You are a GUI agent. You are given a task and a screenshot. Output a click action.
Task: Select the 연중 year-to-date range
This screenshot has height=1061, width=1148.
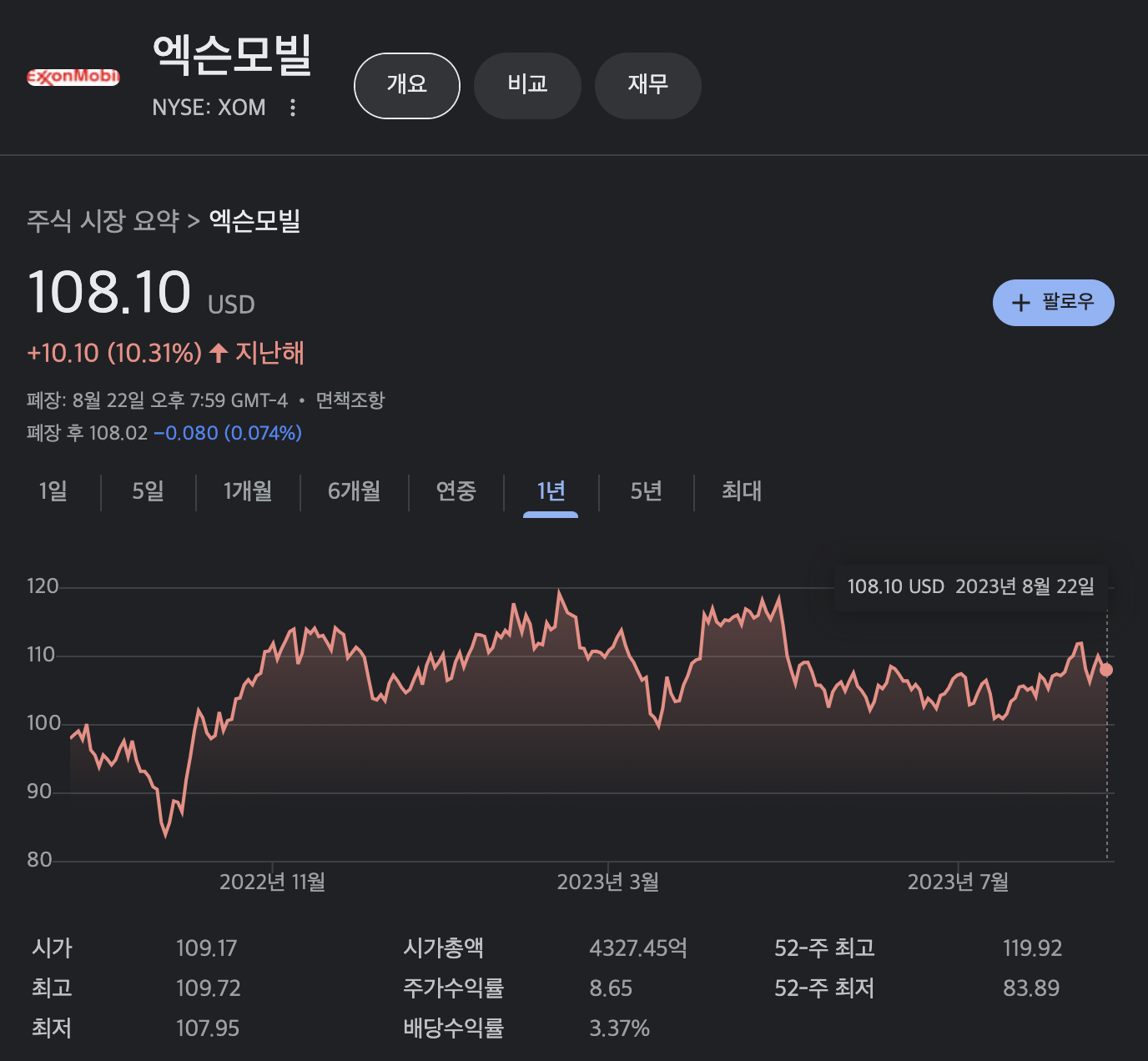point(456,490)
